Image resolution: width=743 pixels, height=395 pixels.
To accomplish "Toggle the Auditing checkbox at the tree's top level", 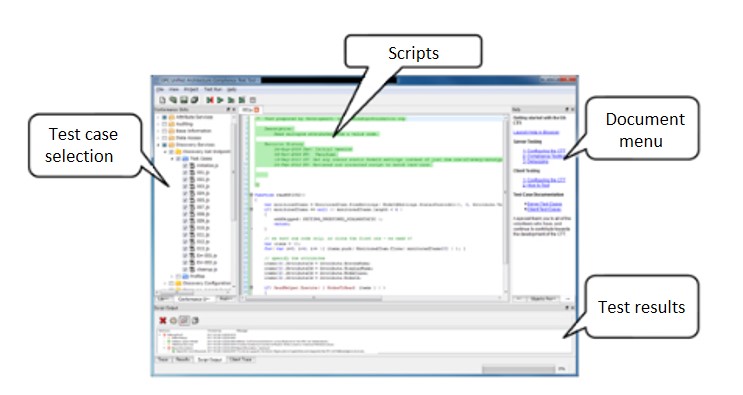I will 164,124.
